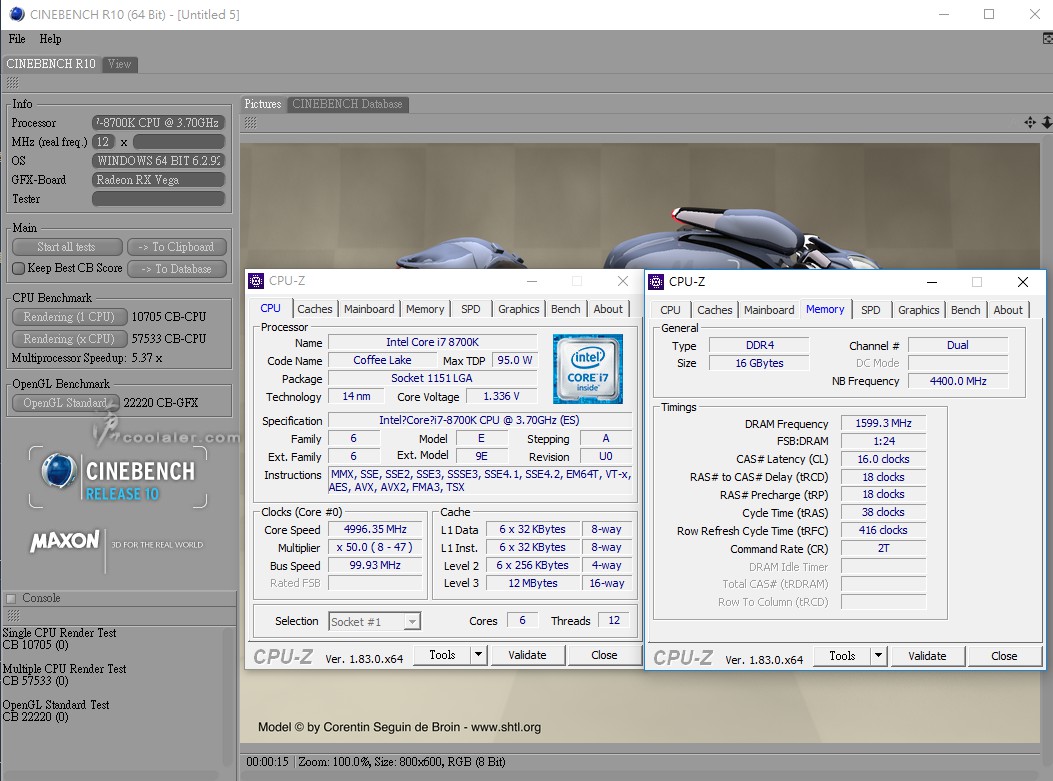The width and height of the screenshot is (1053, 781).
Task: Open the File menu
Action: click(x=17, y=39)
